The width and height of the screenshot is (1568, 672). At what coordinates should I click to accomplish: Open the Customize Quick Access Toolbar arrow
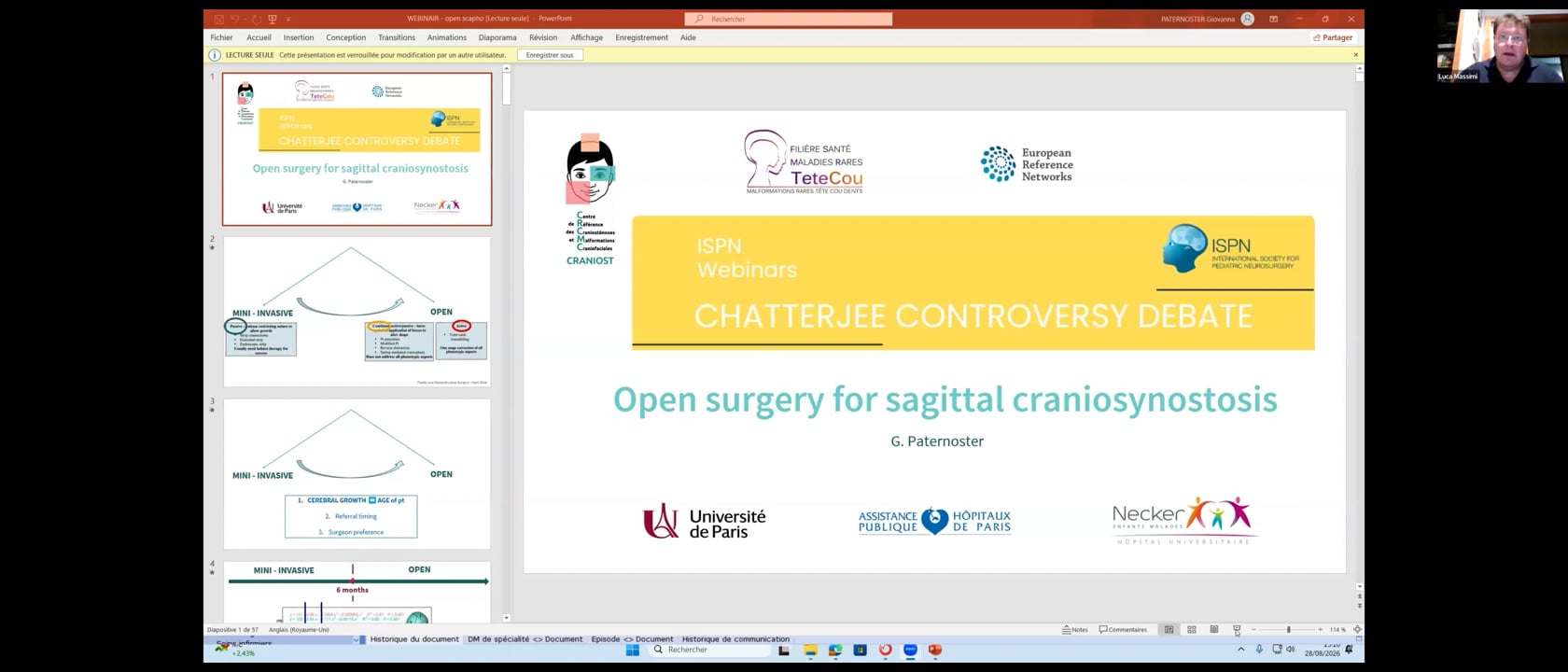288,19
